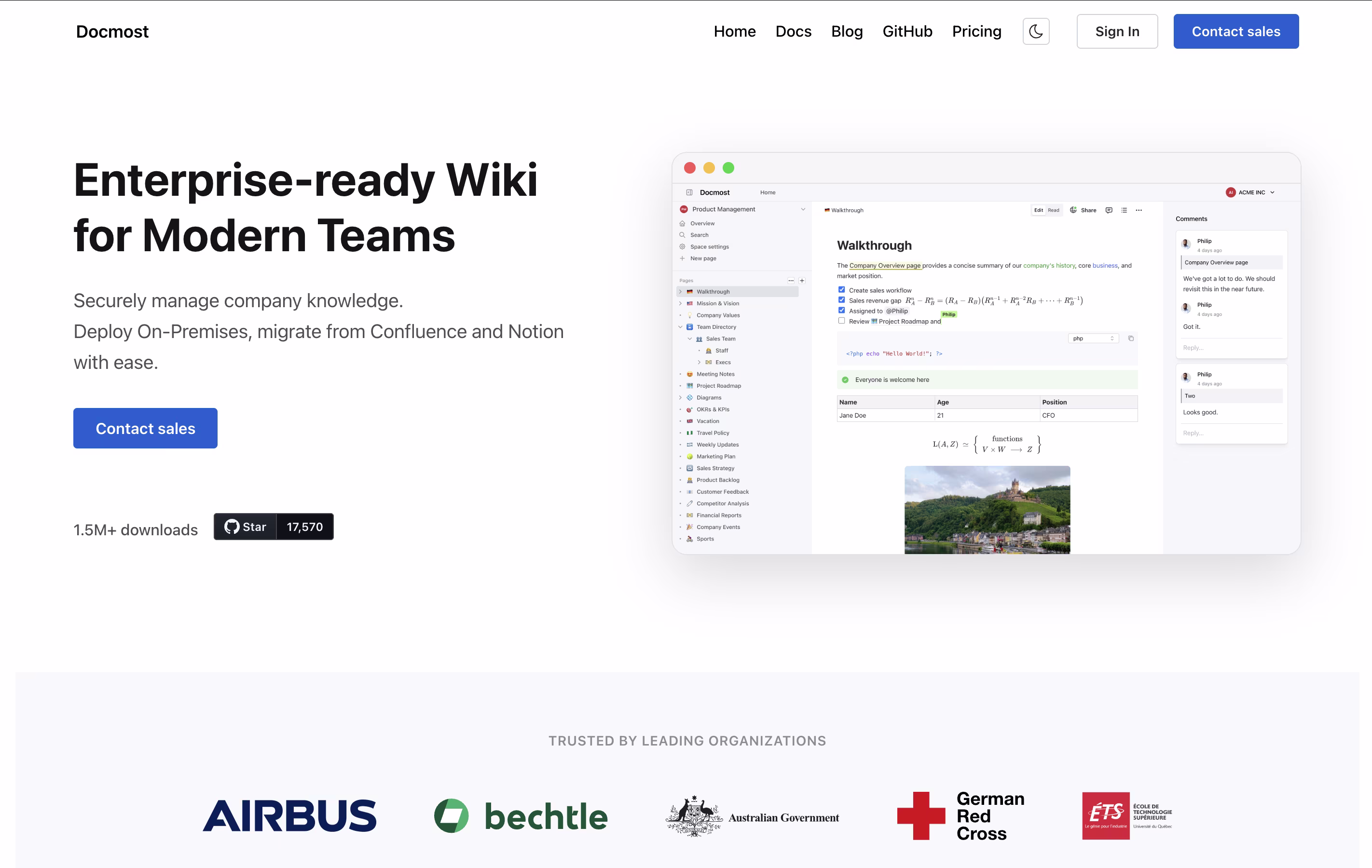
Task: Open the GitHub nav link
Action: click(x=907, y=31)
